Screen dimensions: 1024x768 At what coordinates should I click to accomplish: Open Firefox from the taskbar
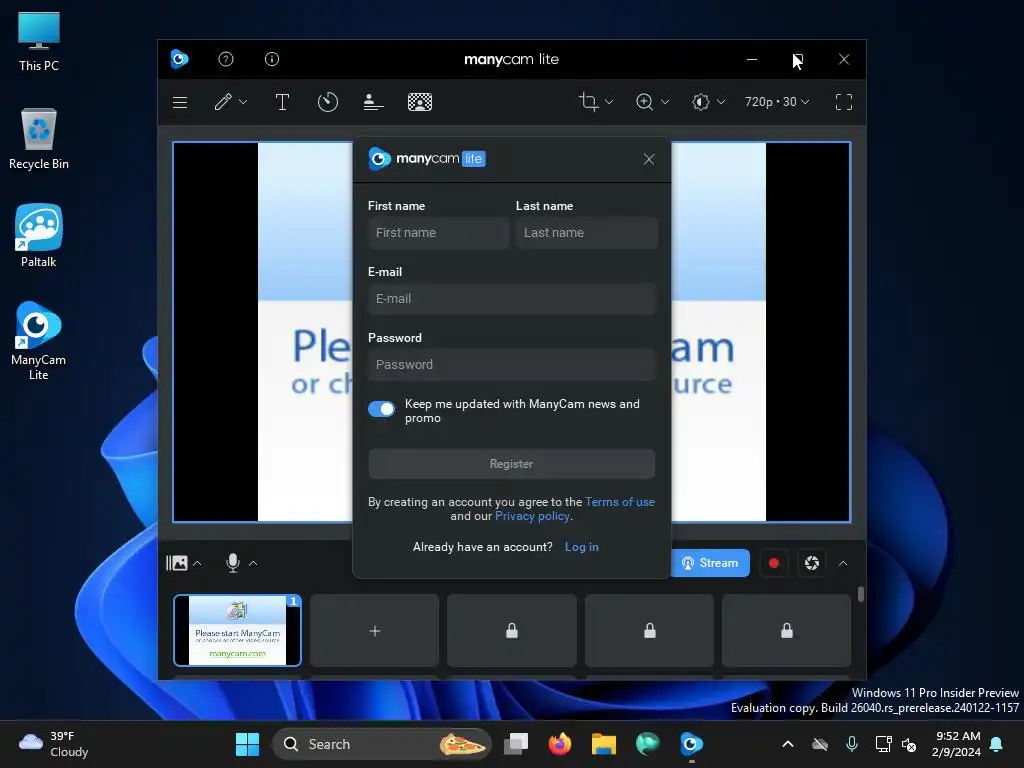click(x=560, y=744)
